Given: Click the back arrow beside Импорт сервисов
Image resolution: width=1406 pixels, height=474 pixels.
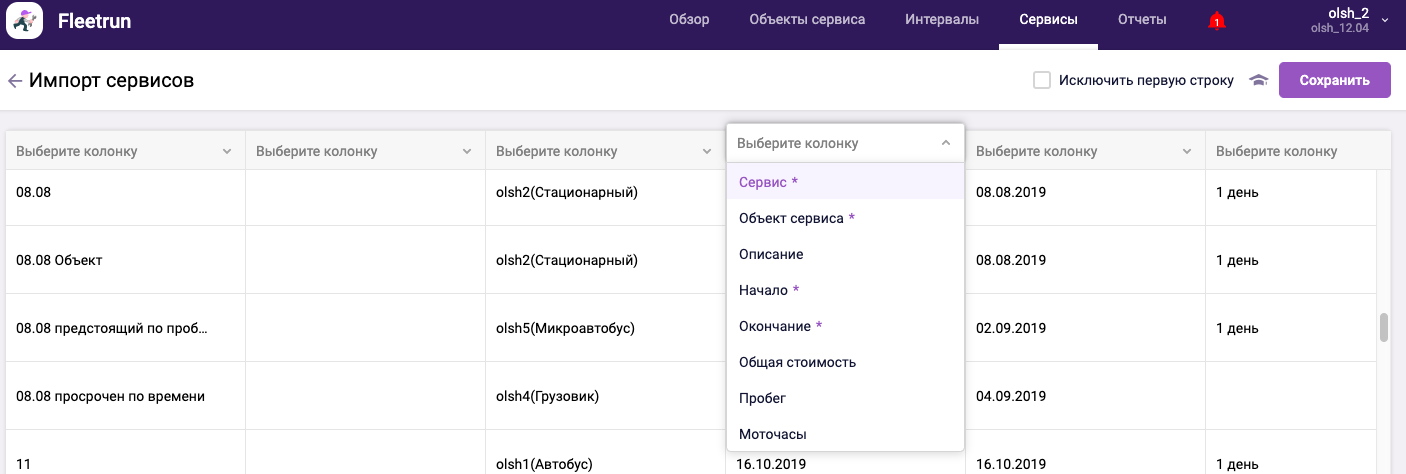Looking at the screenshot, I should tap(14, 81).
